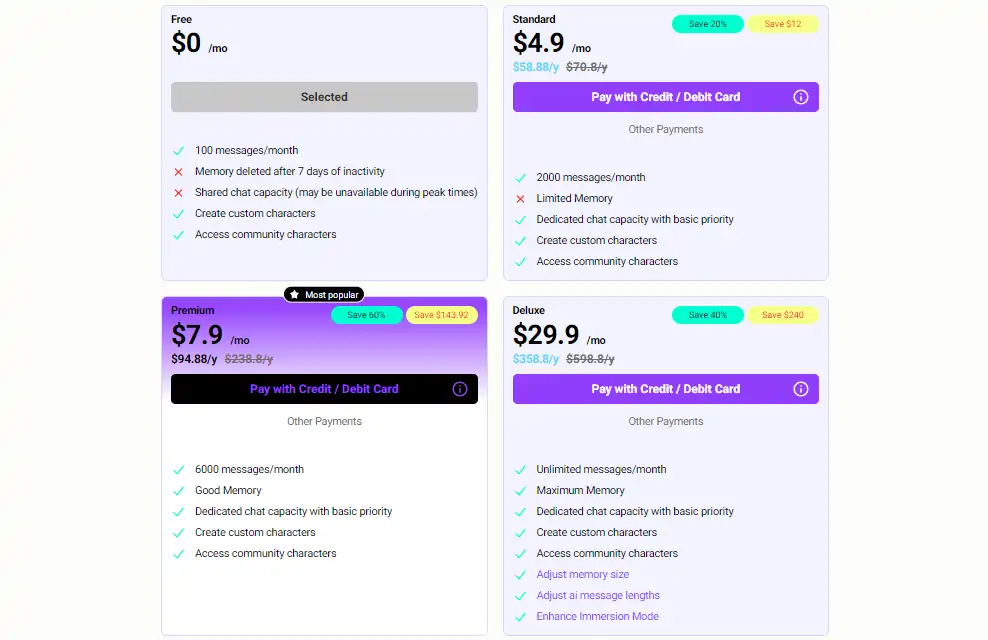
Task: Click the Save $143.92 badge on Premium
Action: point(442,315)
